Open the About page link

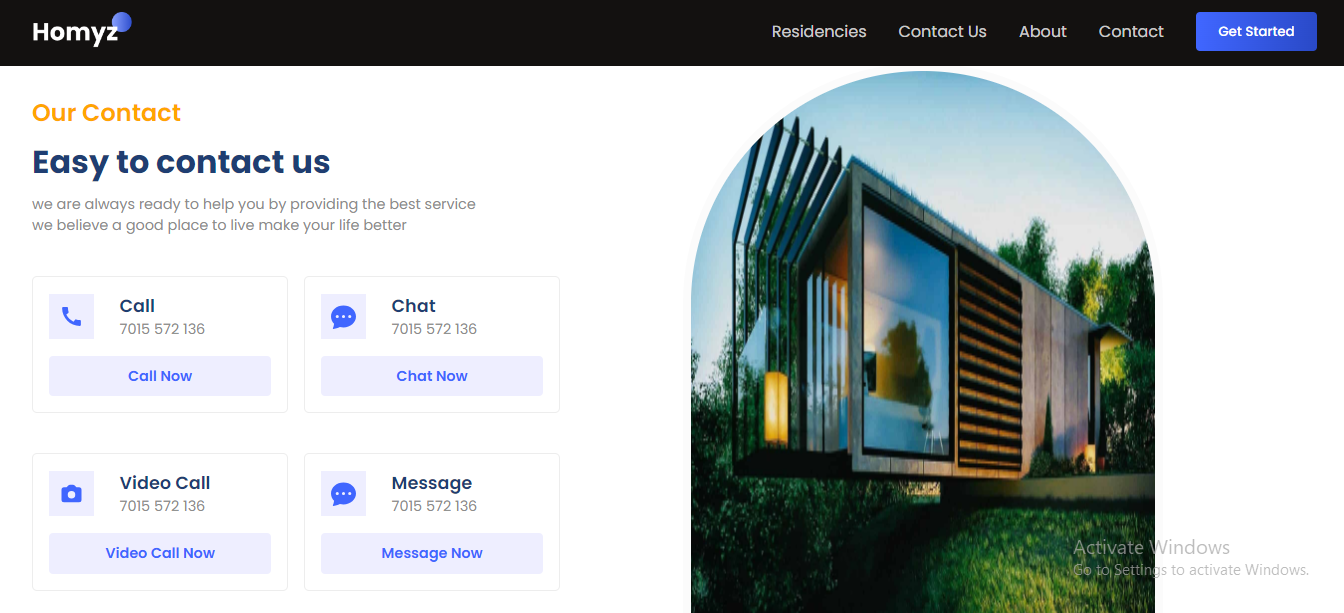1043,32
